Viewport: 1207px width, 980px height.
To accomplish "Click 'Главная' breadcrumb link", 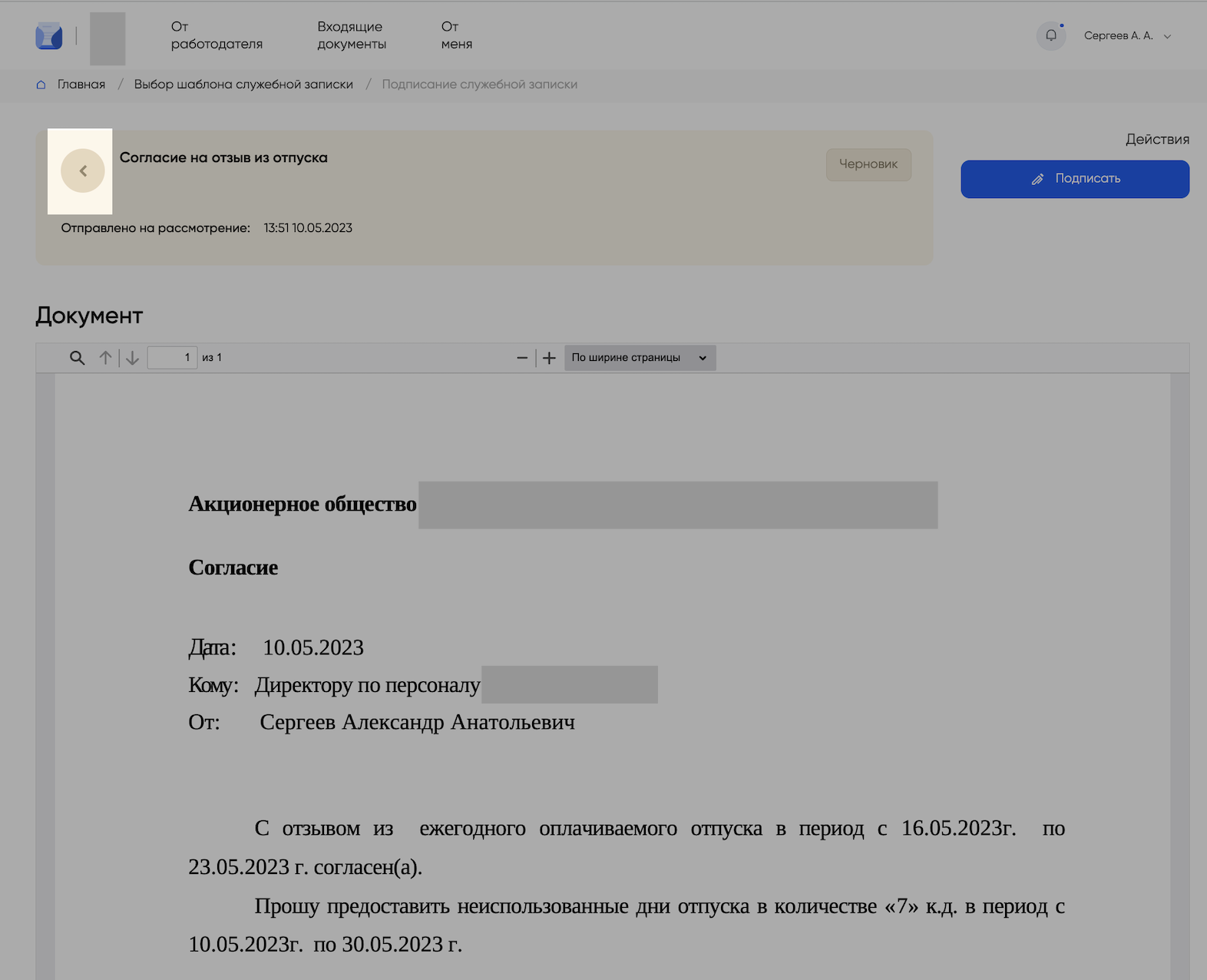I will tap(81, 84).
